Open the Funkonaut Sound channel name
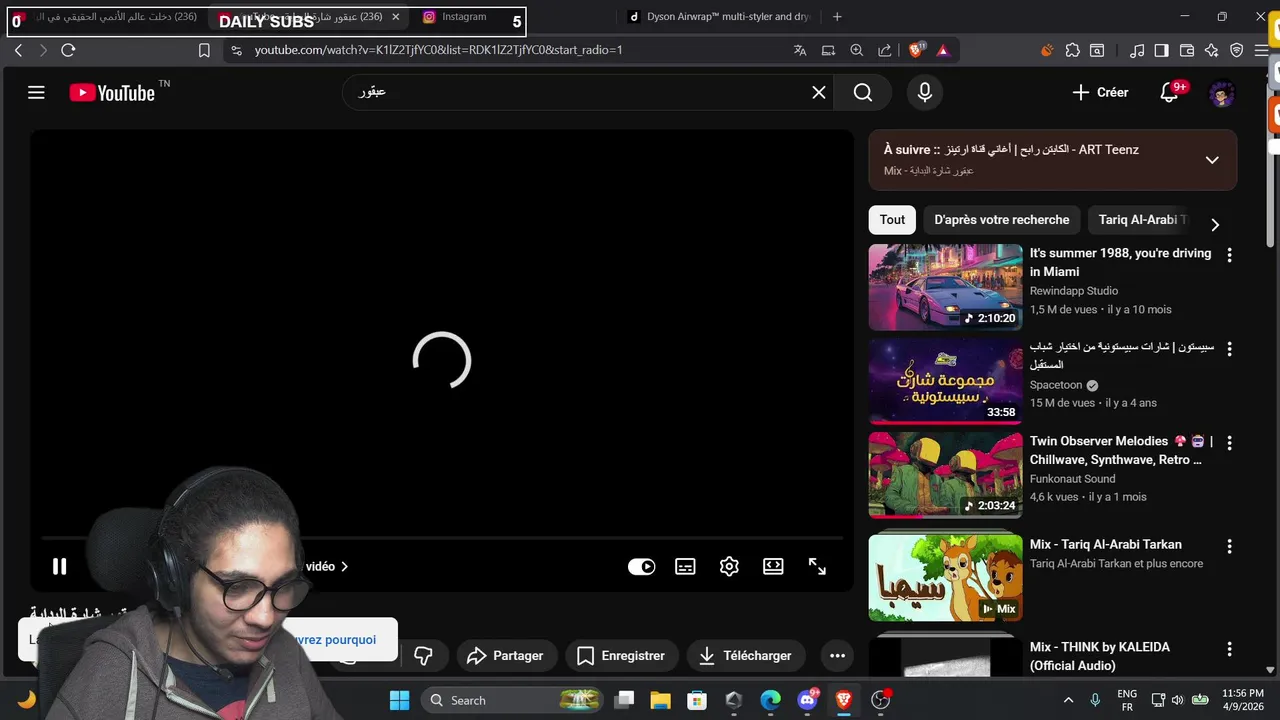This screenshot has height=720, width=1280. (x=1072, y=479)
